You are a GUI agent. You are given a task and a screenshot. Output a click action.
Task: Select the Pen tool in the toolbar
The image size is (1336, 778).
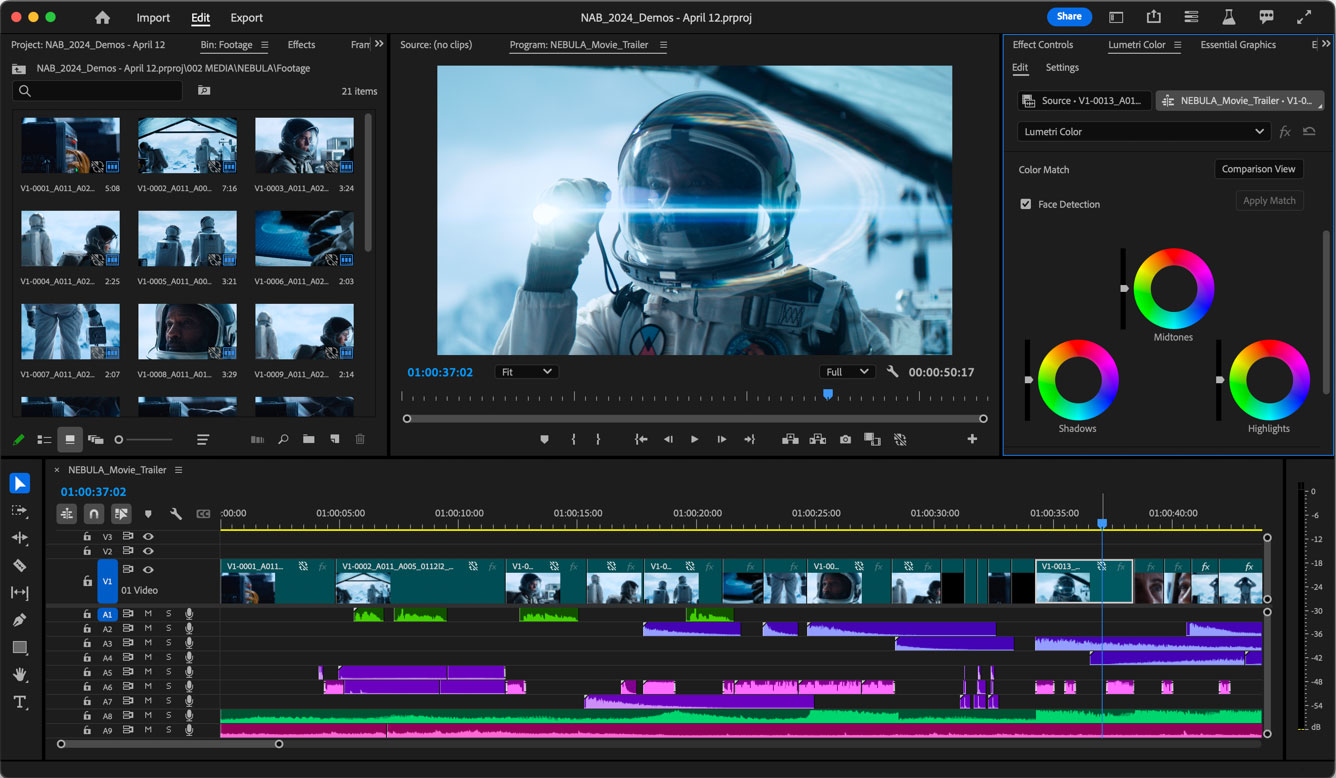click(x=19, y=620)
